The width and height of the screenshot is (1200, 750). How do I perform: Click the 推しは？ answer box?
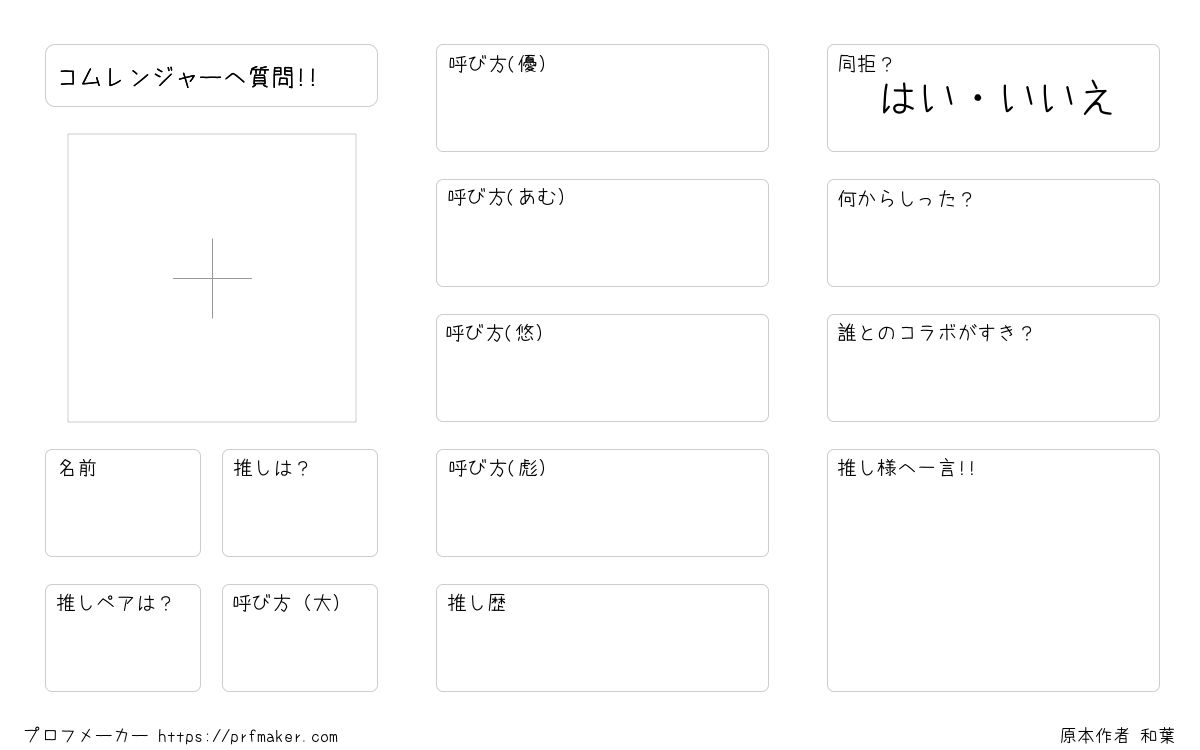[300, 503]
